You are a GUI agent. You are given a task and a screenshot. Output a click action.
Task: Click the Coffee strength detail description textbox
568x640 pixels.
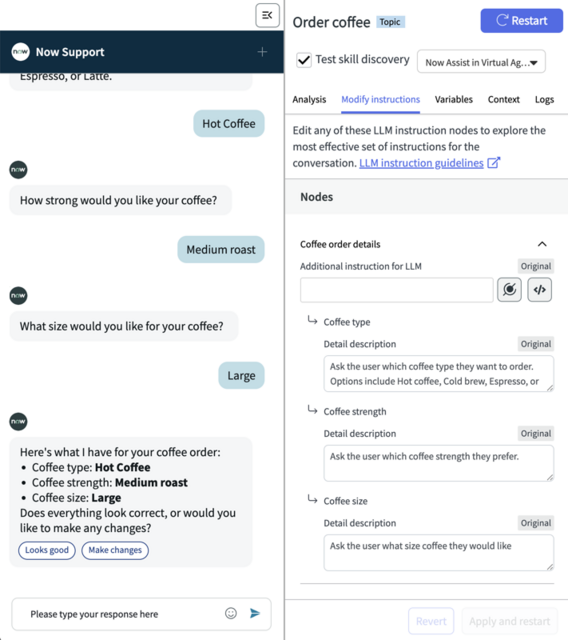click(439, 463)
